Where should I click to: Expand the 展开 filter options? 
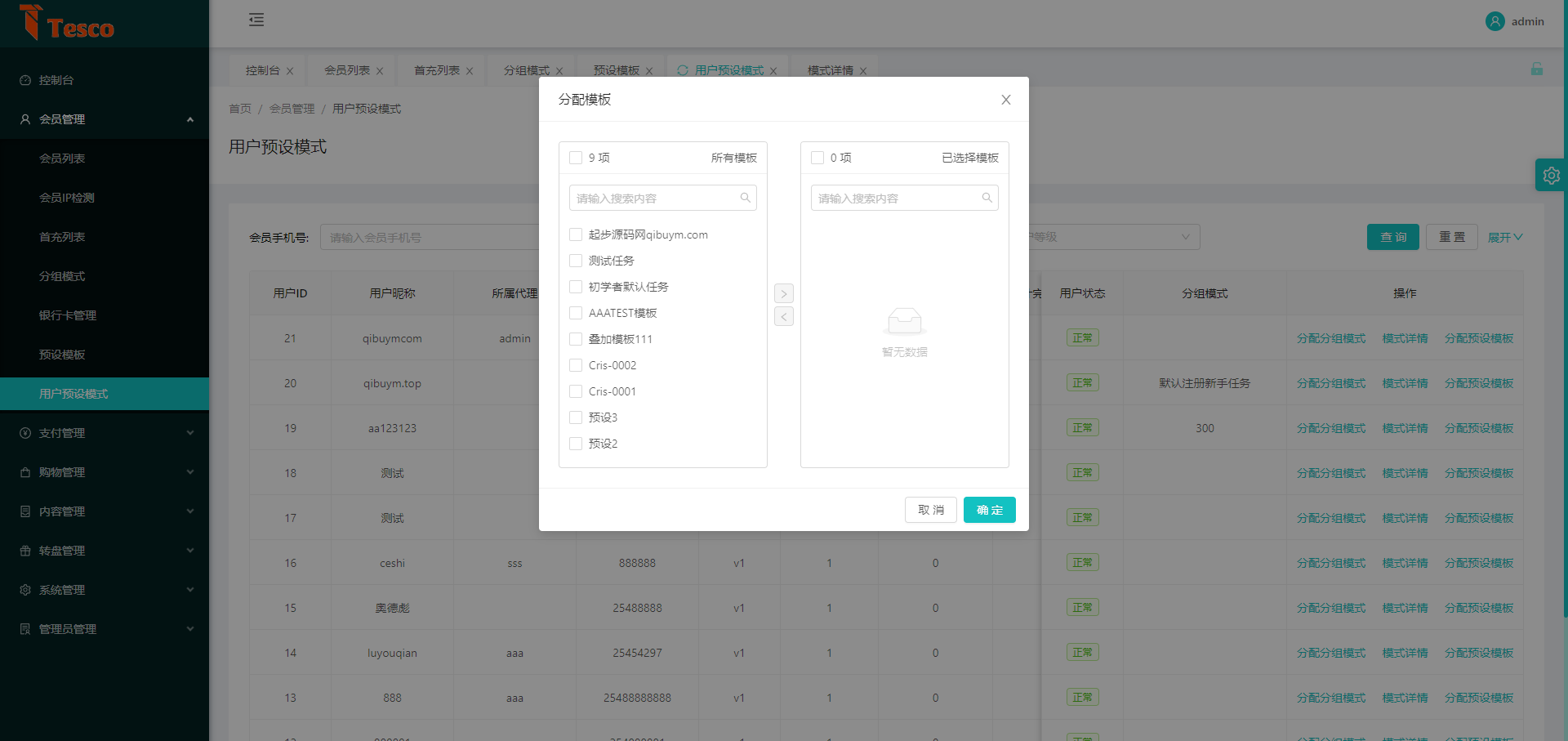tap(1504, 238)
